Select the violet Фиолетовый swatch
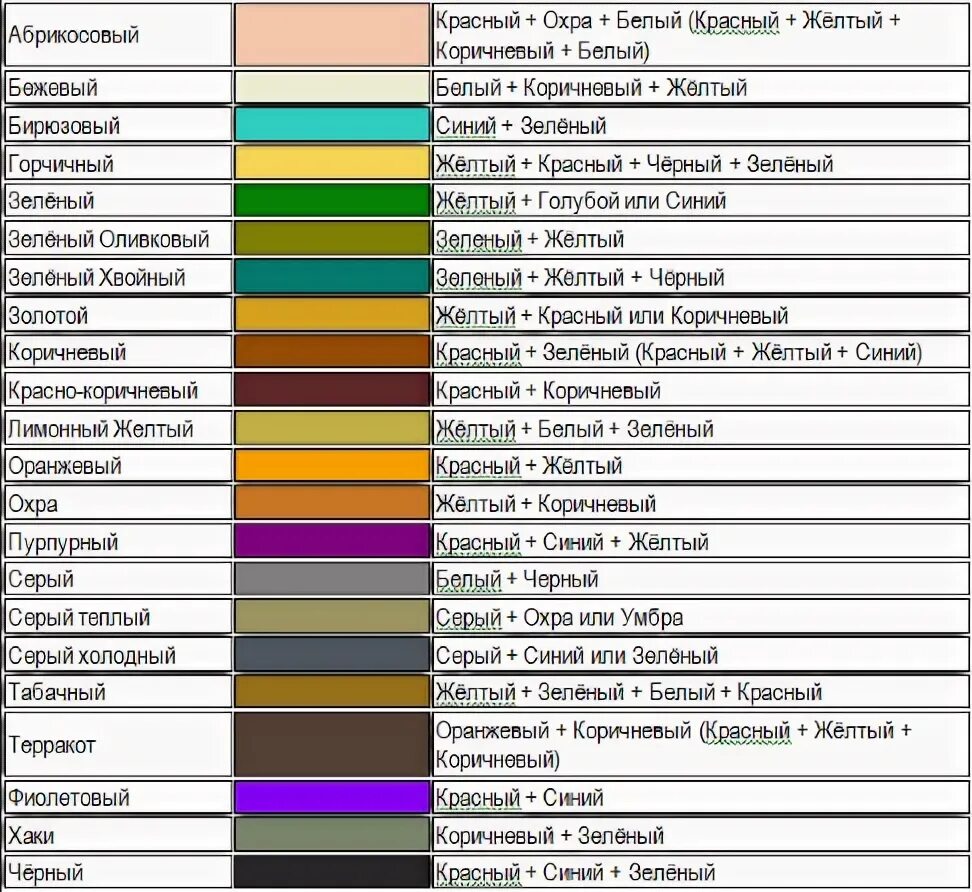 pos(332,797)
